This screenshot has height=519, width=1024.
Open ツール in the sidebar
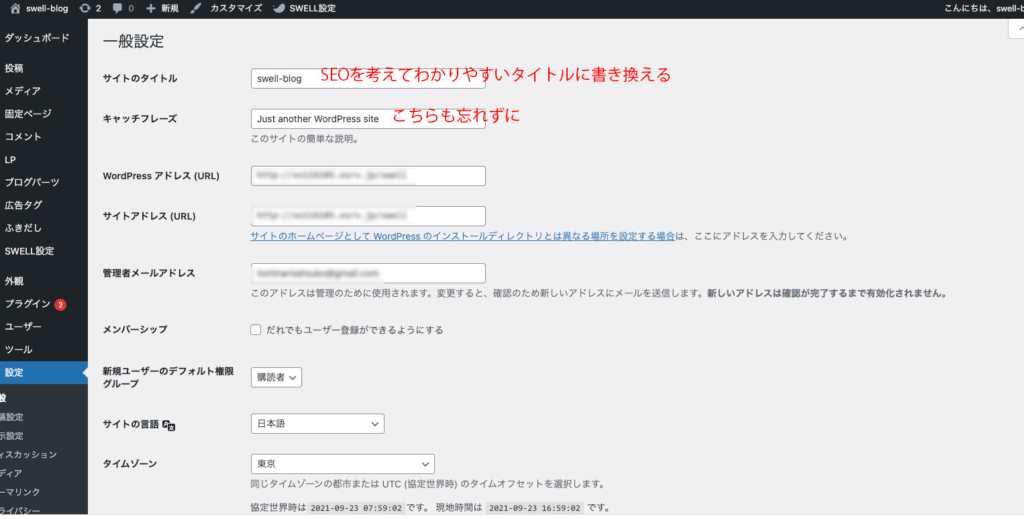pos(18,349)
